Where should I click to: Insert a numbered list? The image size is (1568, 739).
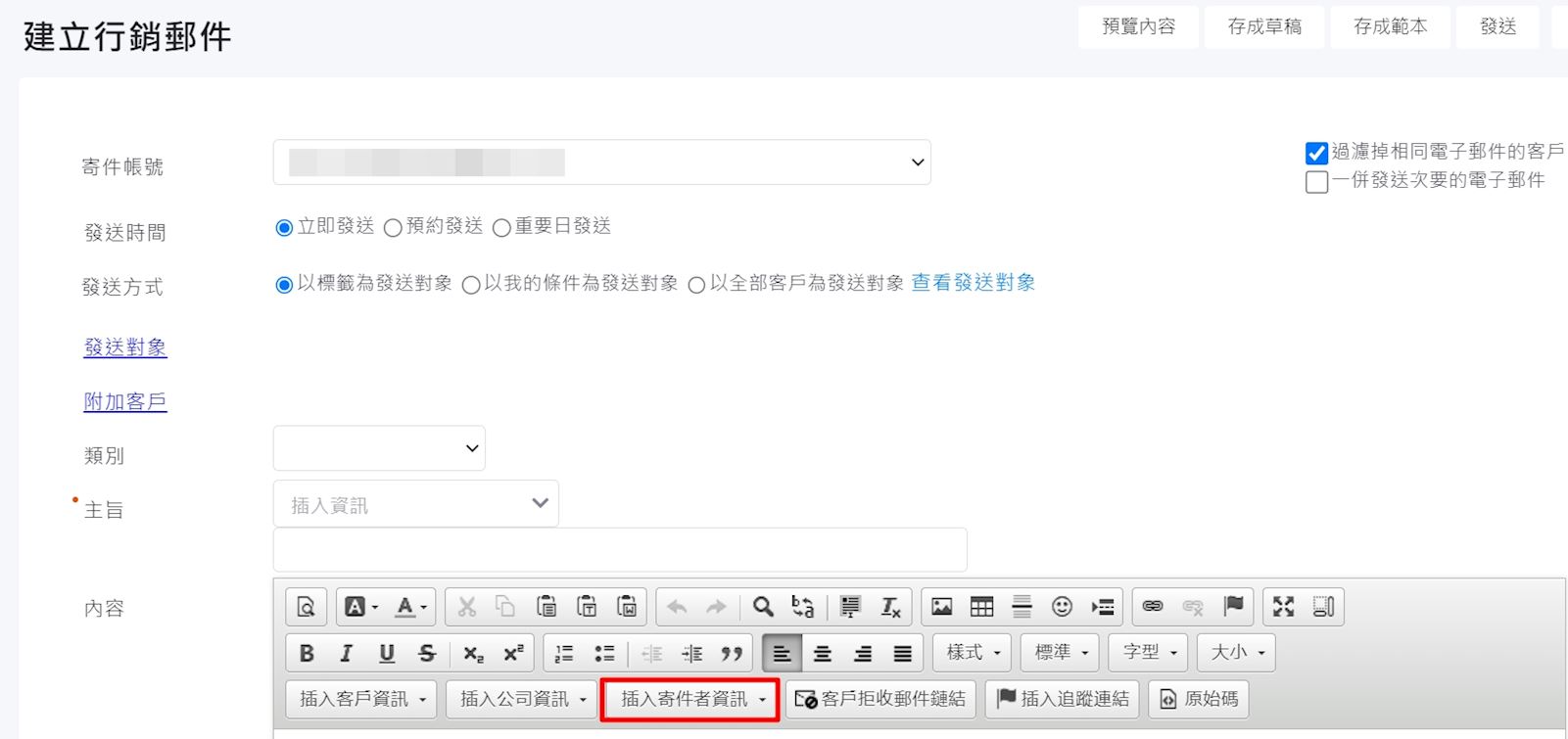coord(564,653)
